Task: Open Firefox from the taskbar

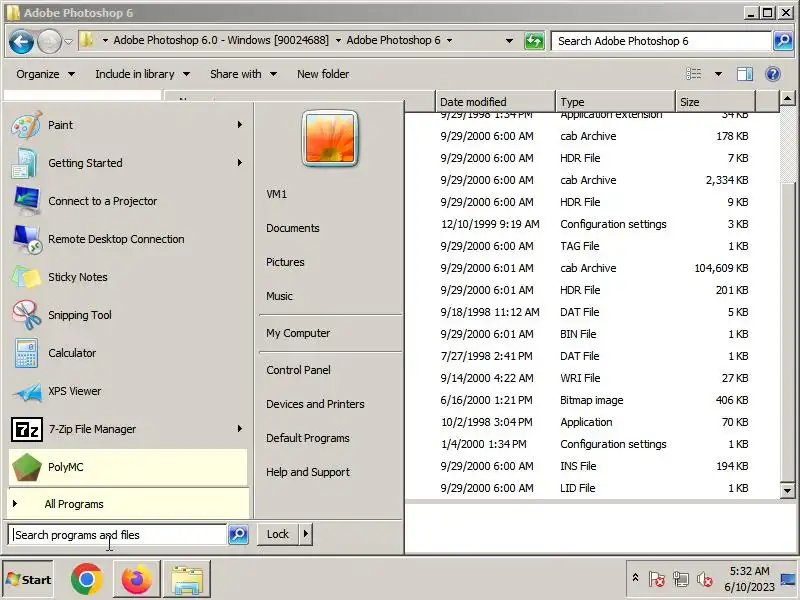Action: coord(136,579)
